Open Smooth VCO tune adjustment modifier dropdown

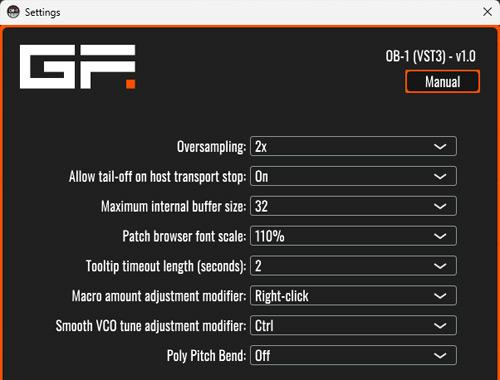[353, 325]
